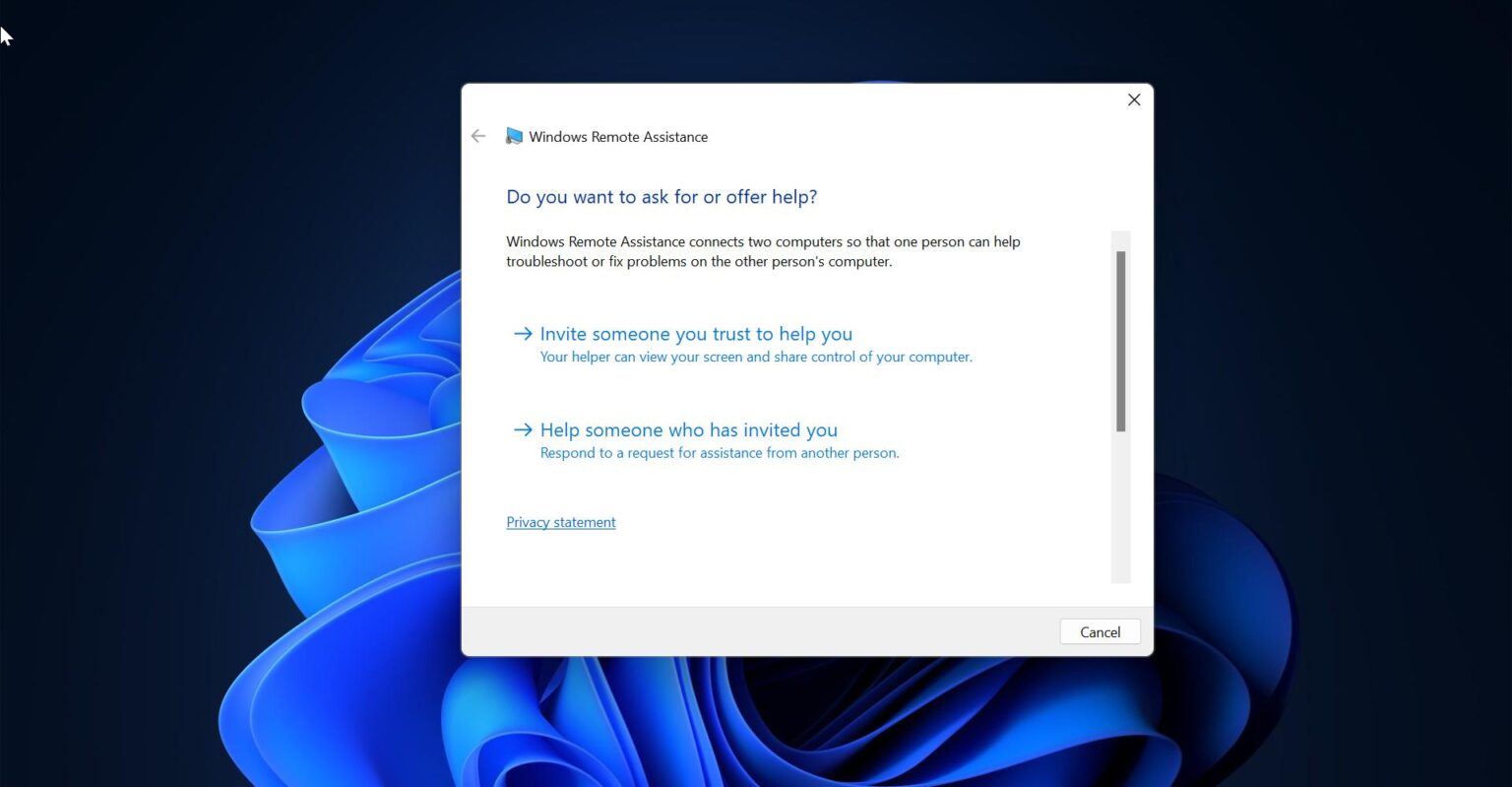The height and width of the screenshot is (787, 1512).
Task: Click the scrollbar track below the thumb
Action: (1121, 512)
